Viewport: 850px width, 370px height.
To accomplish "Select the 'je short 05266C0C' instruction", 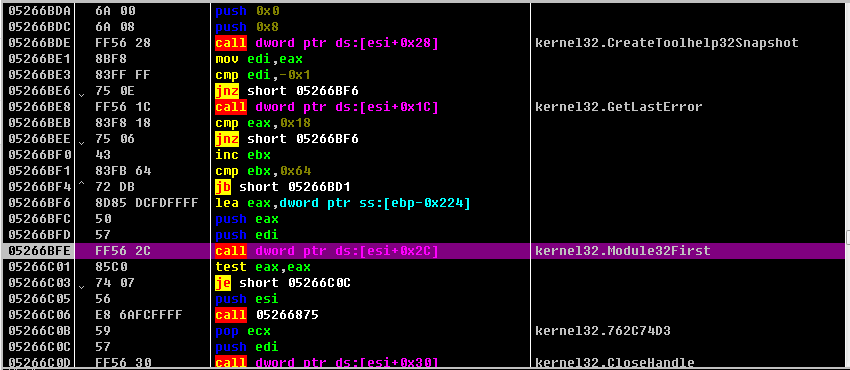I will click(x=283, y=283).
